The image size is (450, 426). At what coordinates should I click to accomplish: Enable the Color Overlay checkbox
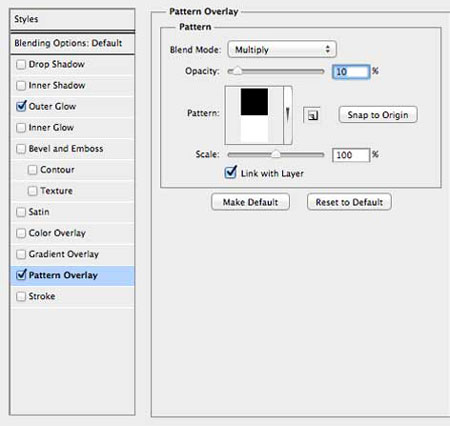tap(21, 233)
